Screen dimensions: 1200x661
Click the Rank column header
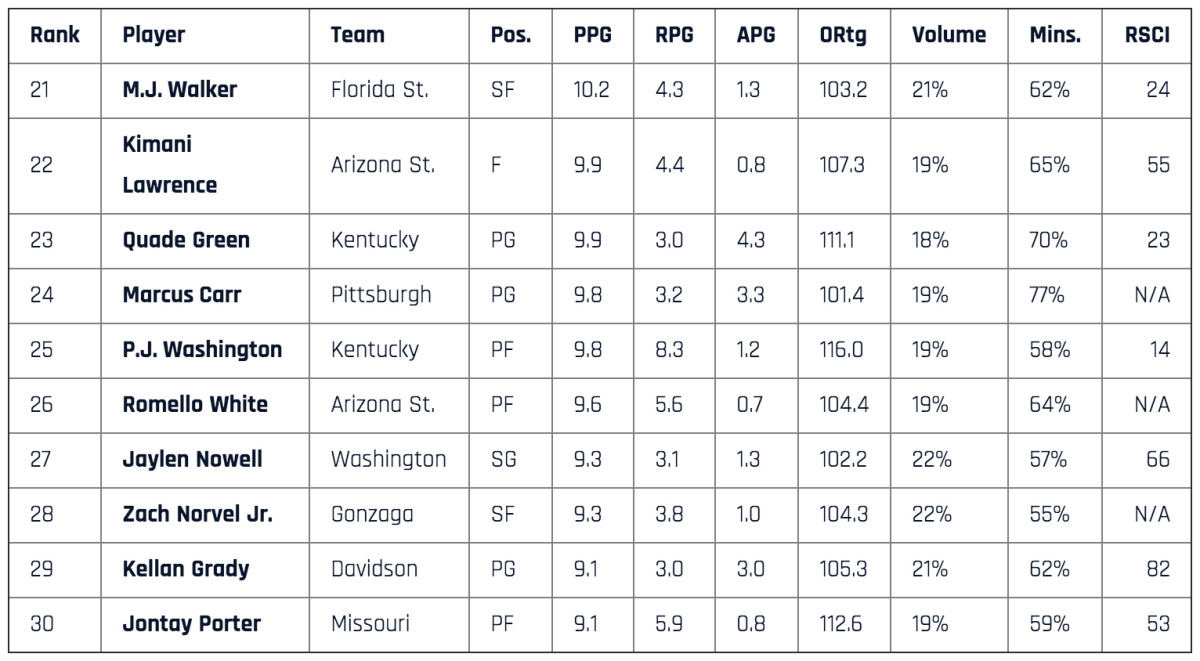pyautogui.click(x=54, y=35)
